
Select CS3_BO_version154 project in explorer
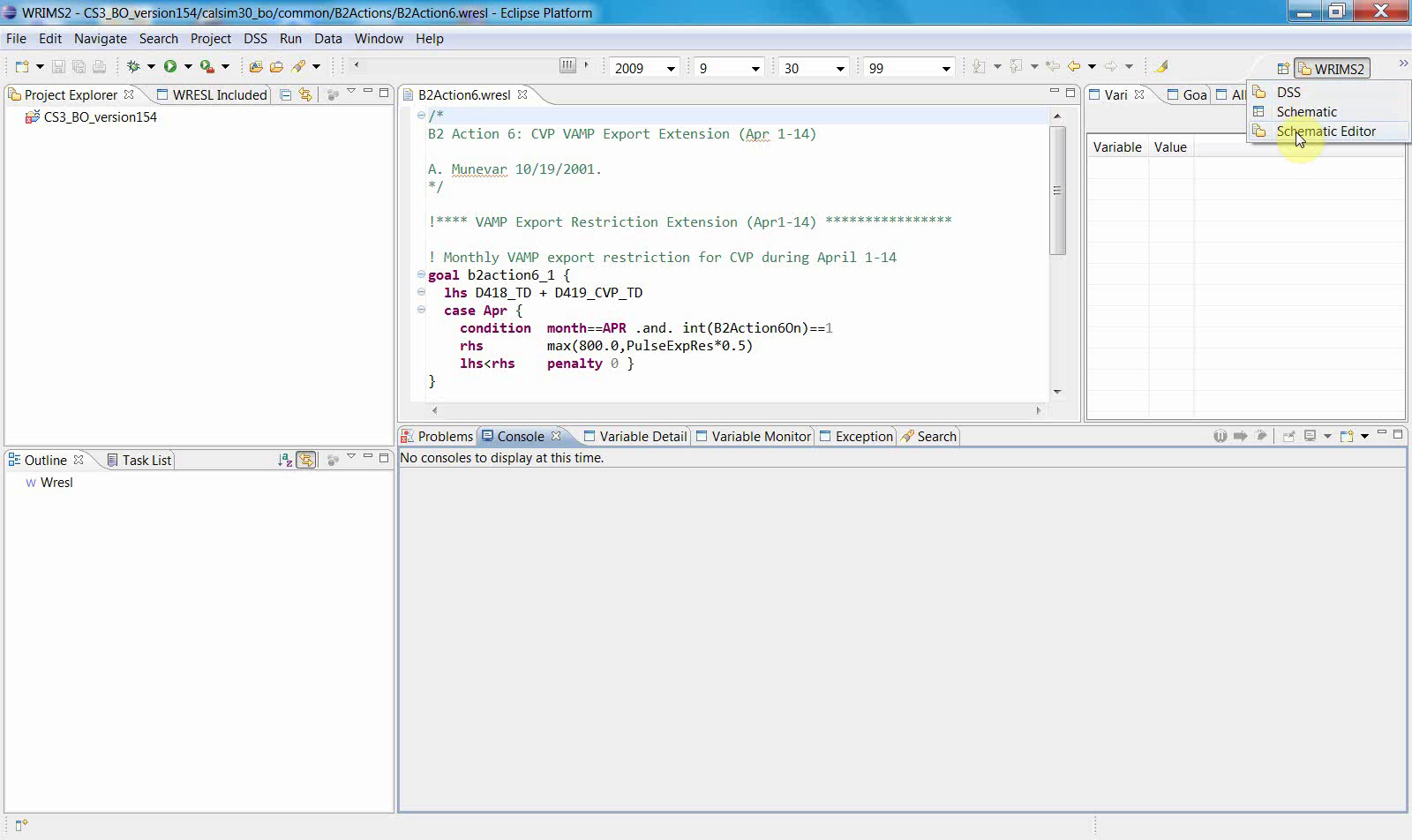click(92, 117)
